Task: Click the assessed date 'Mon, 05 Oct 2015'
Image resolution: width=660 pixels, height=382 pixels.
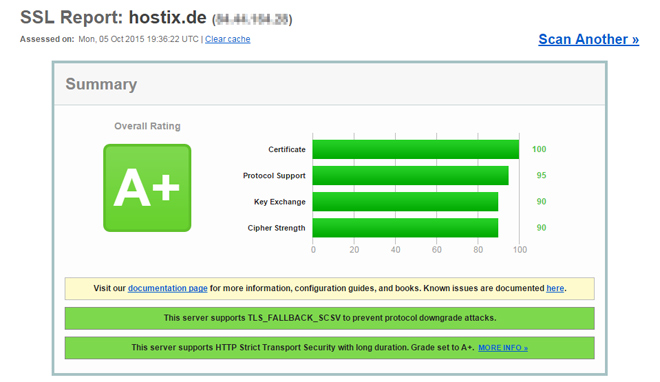Action: (112, 39)
